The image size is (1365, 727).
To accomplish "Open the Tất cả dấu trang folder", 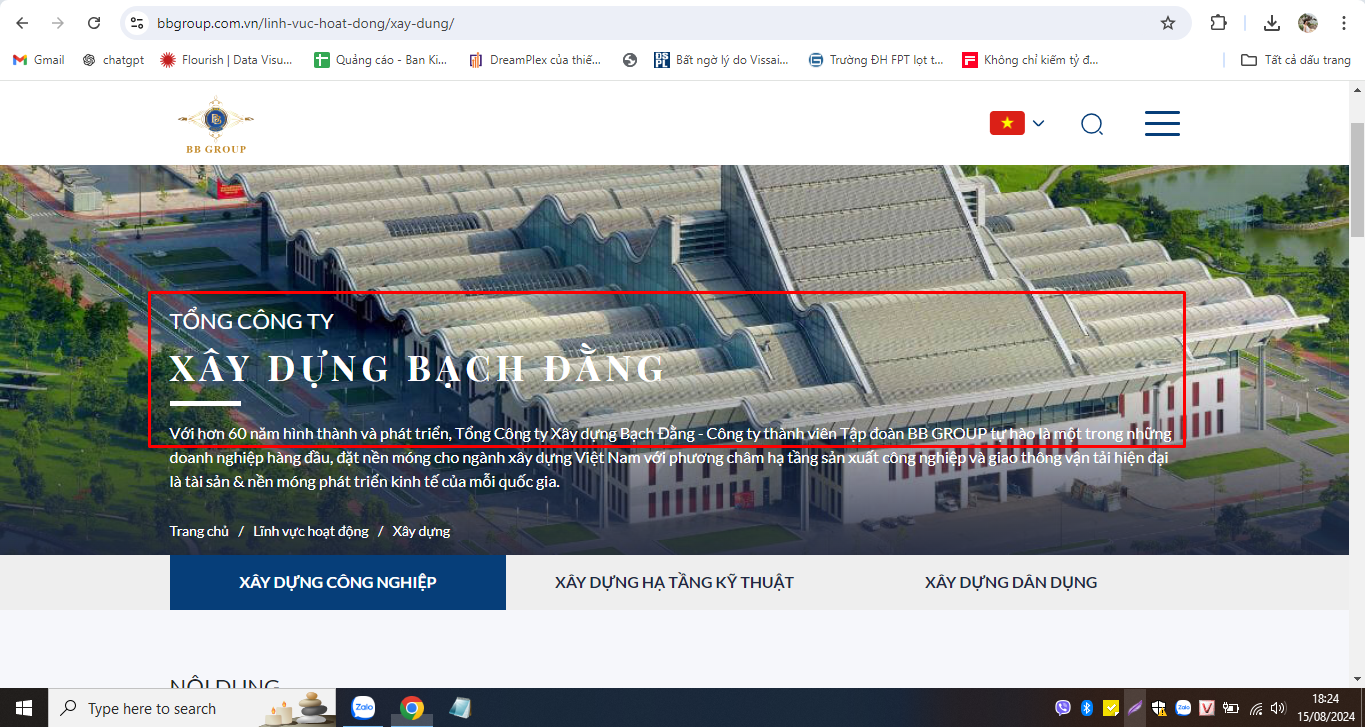I will tap(1296, 60).
